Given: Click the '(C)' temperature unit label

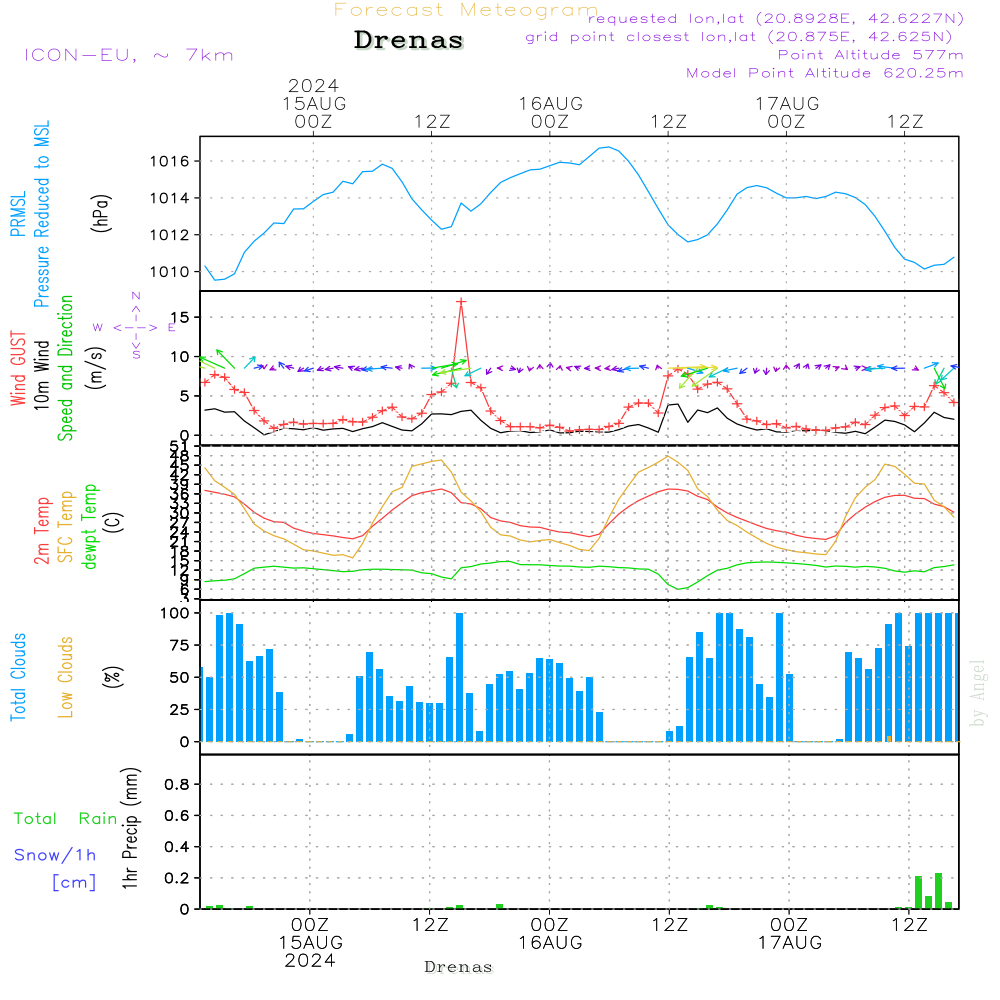Looking at the screenshot, I should [x=114, y=522].
